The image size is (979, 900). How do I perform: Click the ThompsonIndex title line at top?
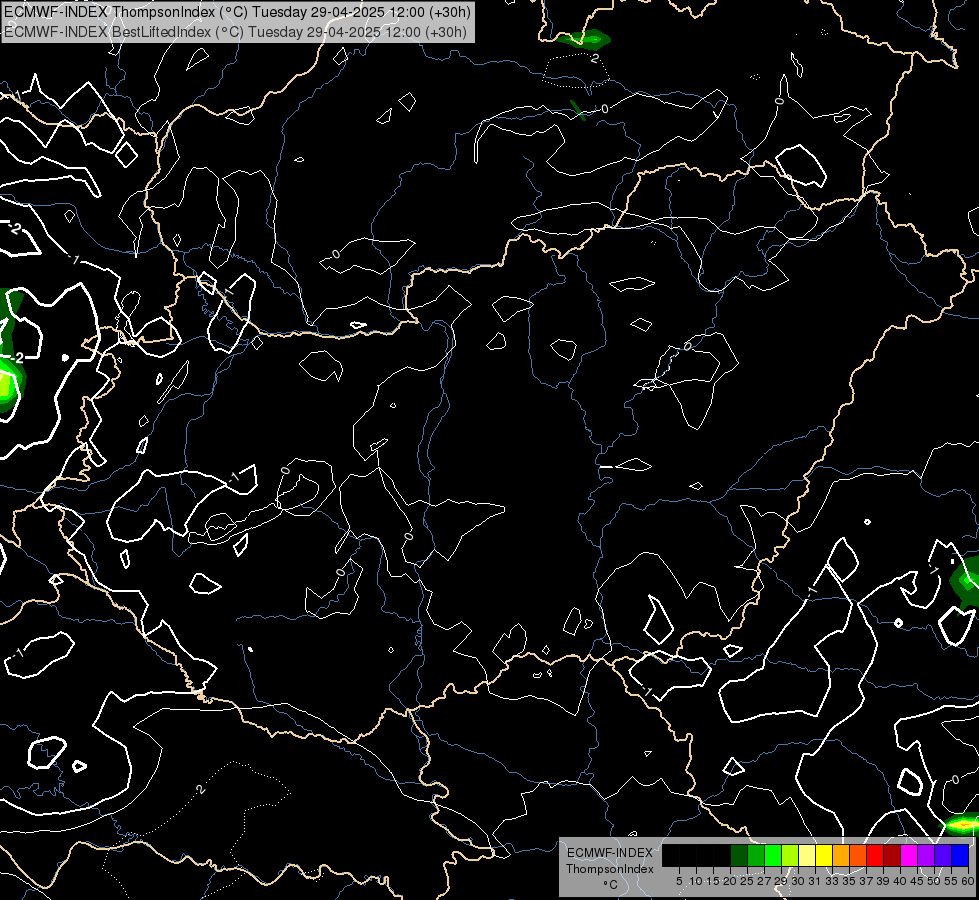(x=236, y=12)
